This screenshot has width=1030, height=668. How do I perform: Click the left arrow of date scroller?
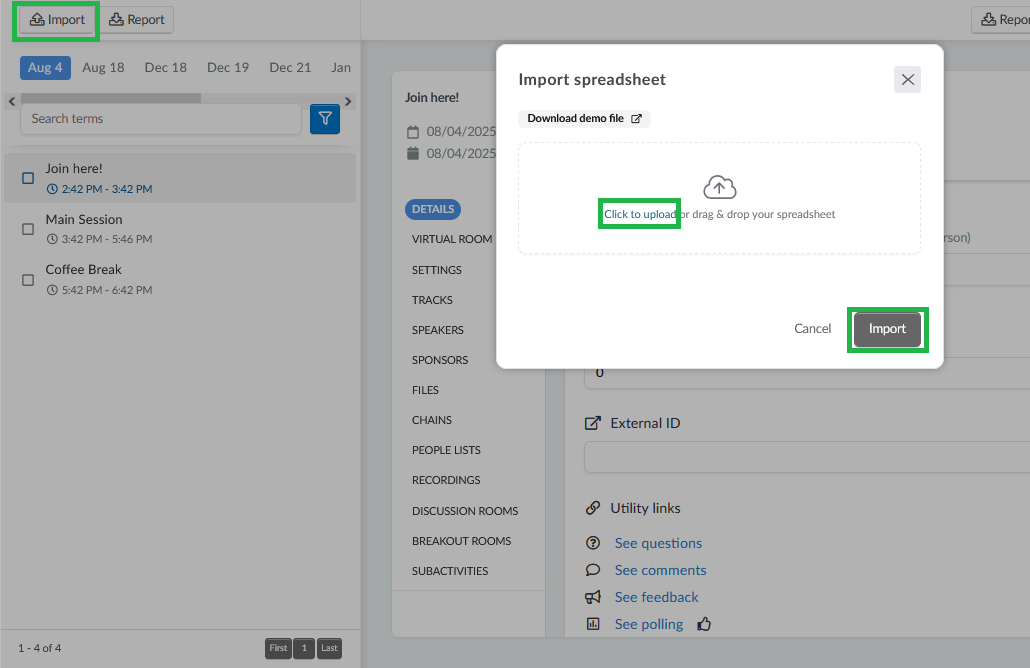(x=12, y=101)
